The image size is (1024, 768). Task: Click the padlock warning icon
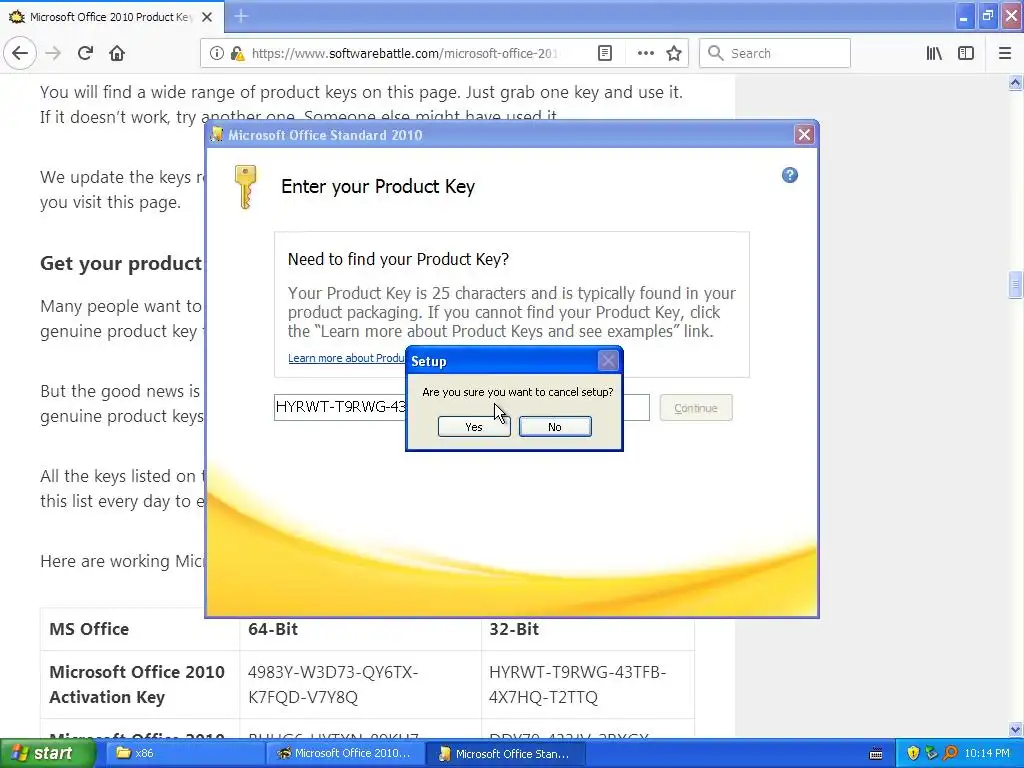pyautogui.click(x=237, y=53)
